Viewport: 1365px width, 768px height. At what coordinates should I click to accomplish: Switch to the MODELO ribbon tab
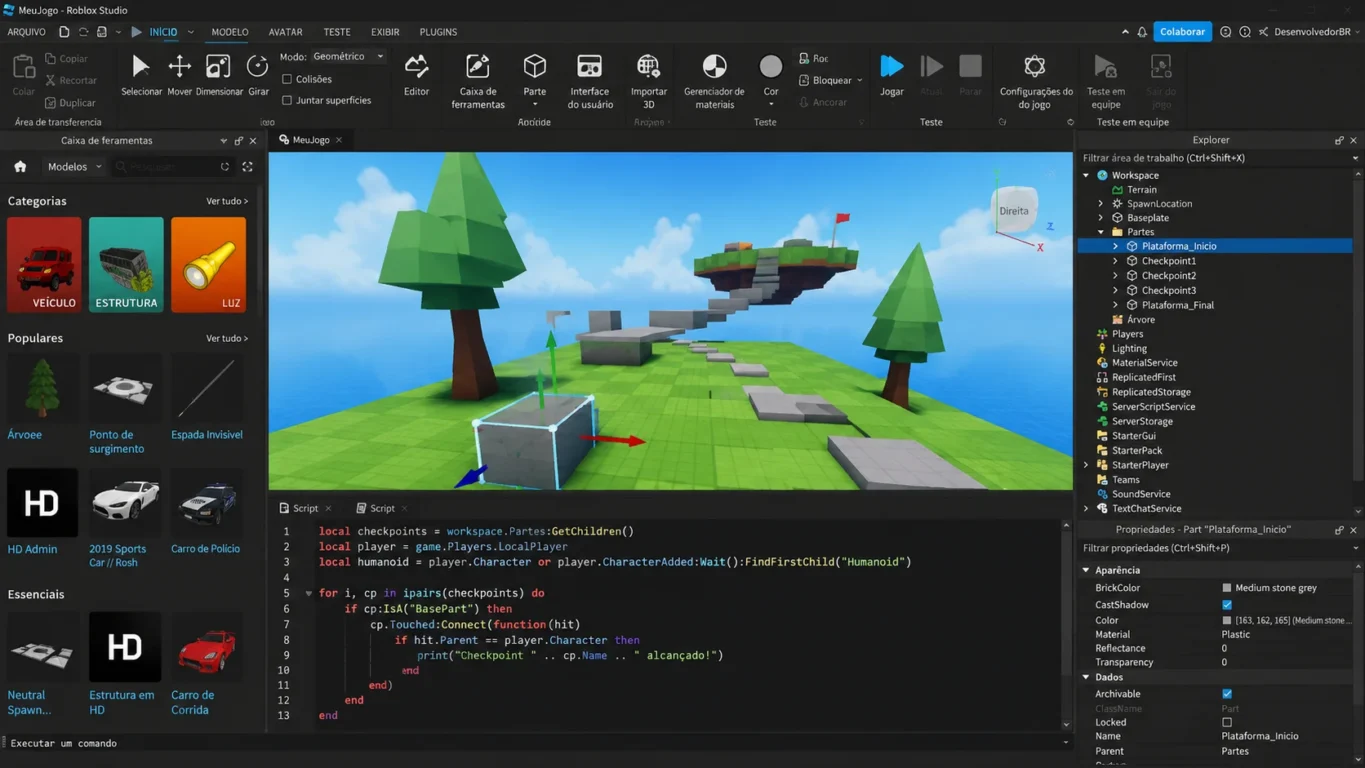click(x=230, y=32)
